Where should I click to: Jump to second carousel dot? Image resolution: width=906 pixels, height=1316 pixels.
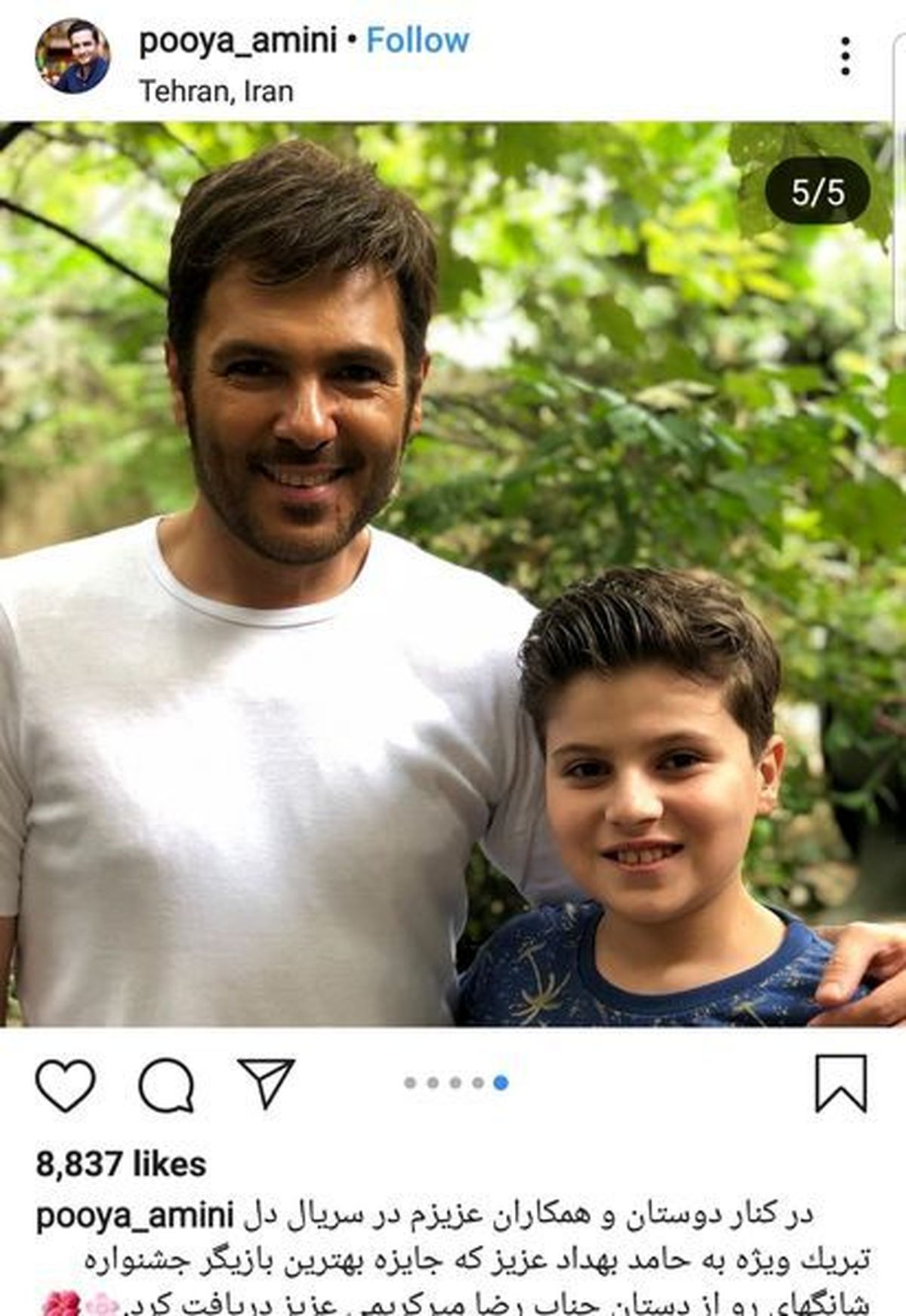click(x=433, y=1083)
